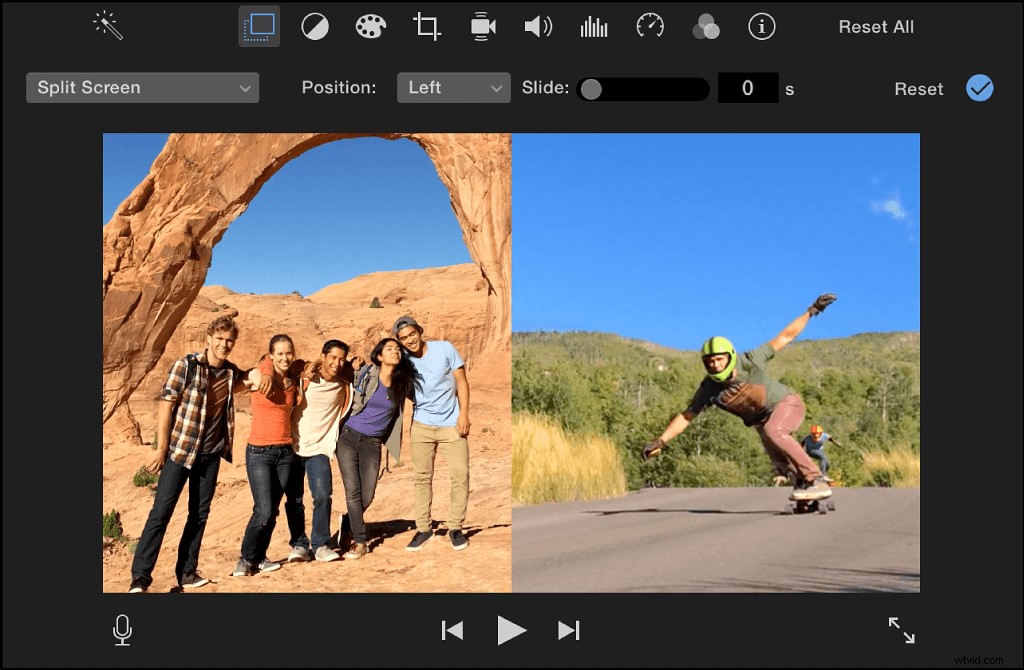Open Color Correction palette icon

371,26
